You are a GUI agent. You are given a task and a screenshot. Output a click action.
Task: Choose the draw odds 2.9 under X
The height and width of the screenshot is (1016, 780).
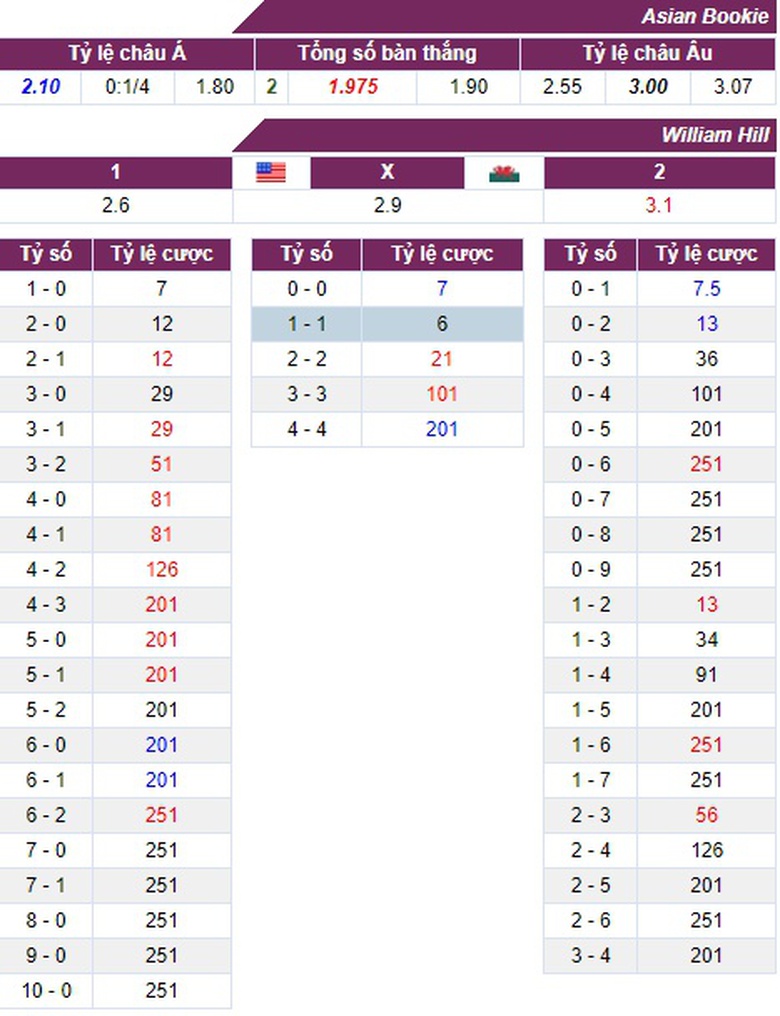(388, 206)
